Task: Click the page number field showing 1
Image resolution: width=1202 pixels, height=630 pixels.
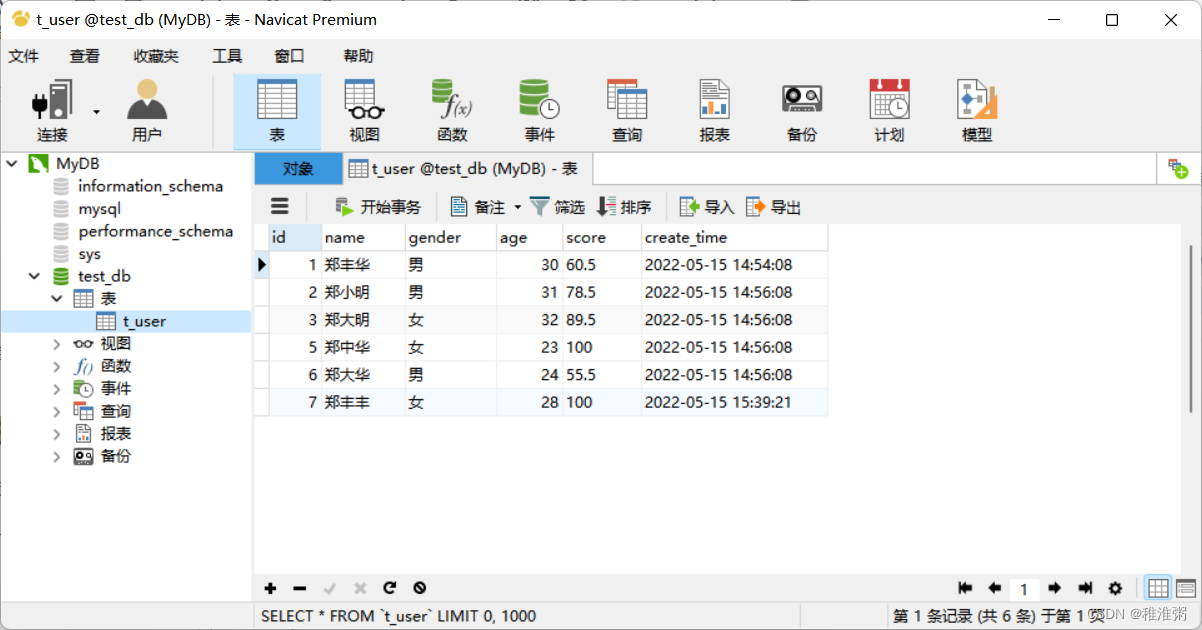Action: [x=1024, y=589]
